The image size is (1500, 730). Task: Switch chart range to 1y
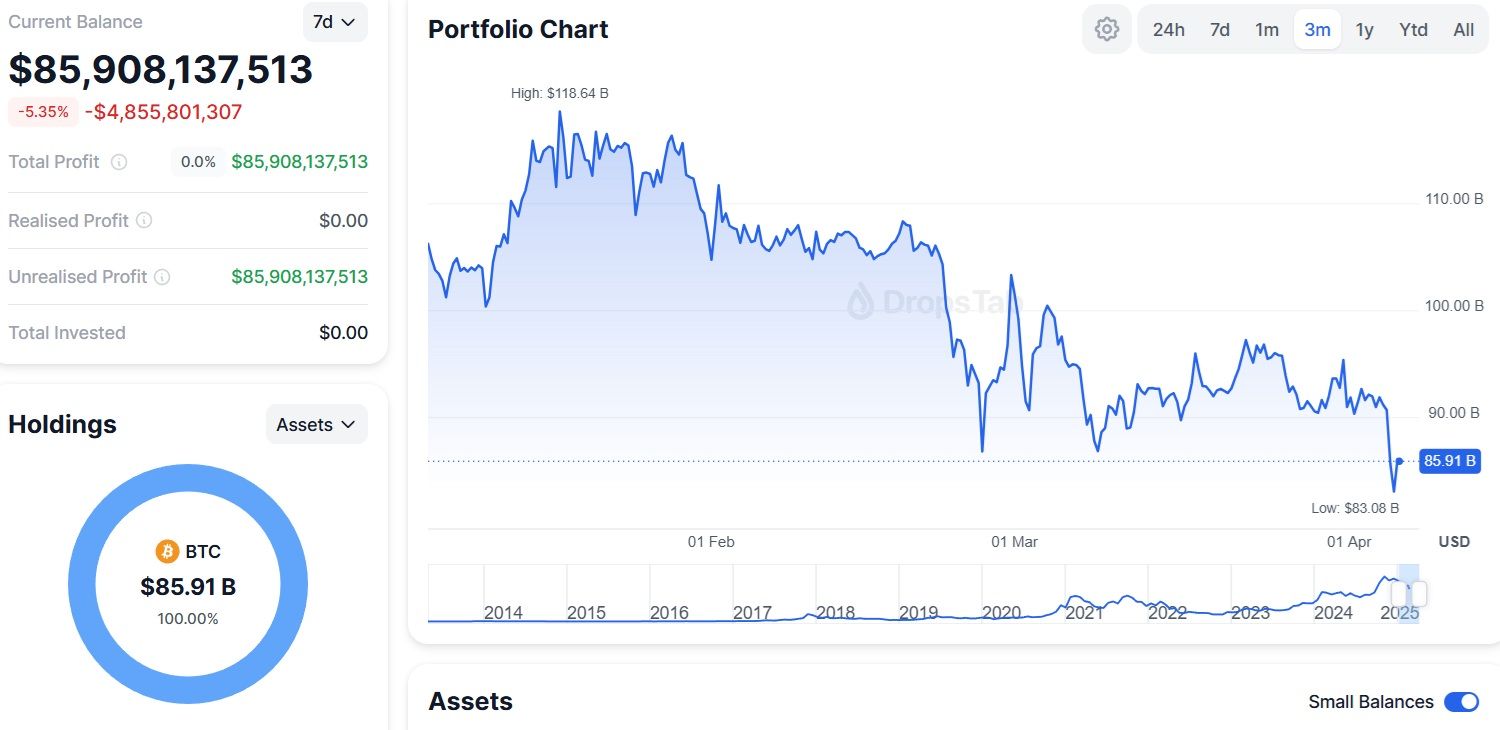1364,30
